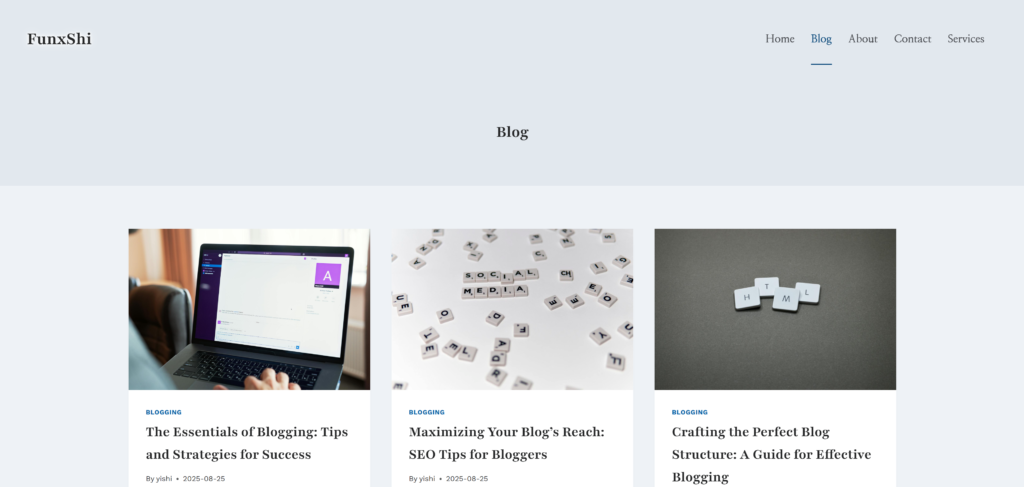Click the Blog page heading

(512, 132)
